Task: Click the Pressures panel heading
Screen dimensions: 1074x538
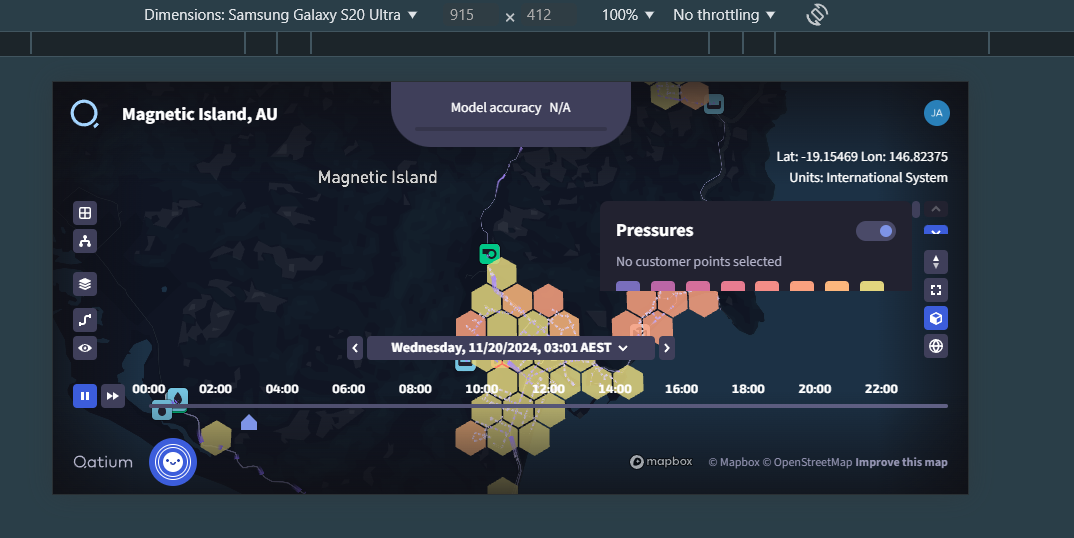Action: coord(655,230)
